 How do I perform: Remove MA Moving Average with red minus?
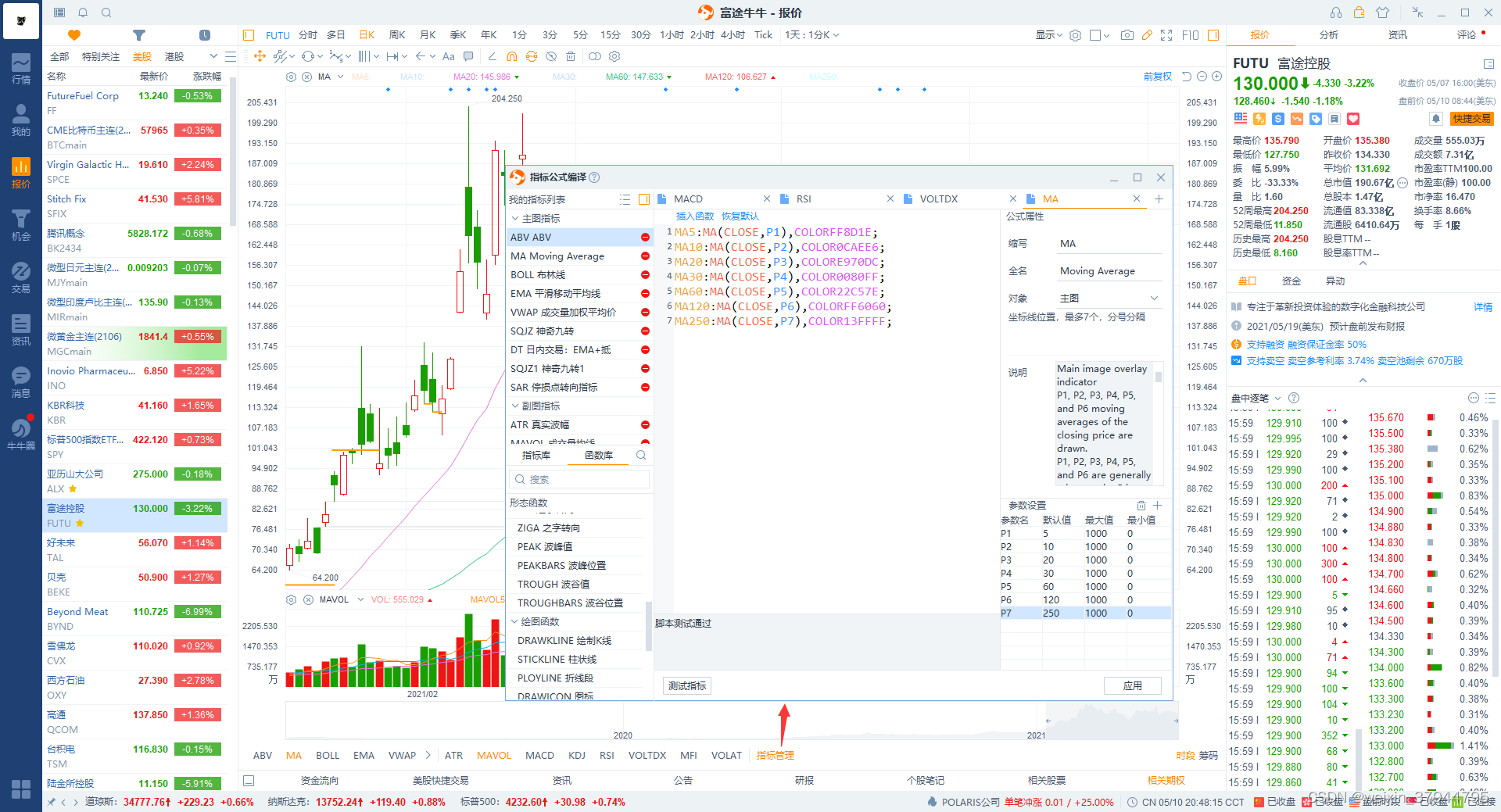coord(645,256)
